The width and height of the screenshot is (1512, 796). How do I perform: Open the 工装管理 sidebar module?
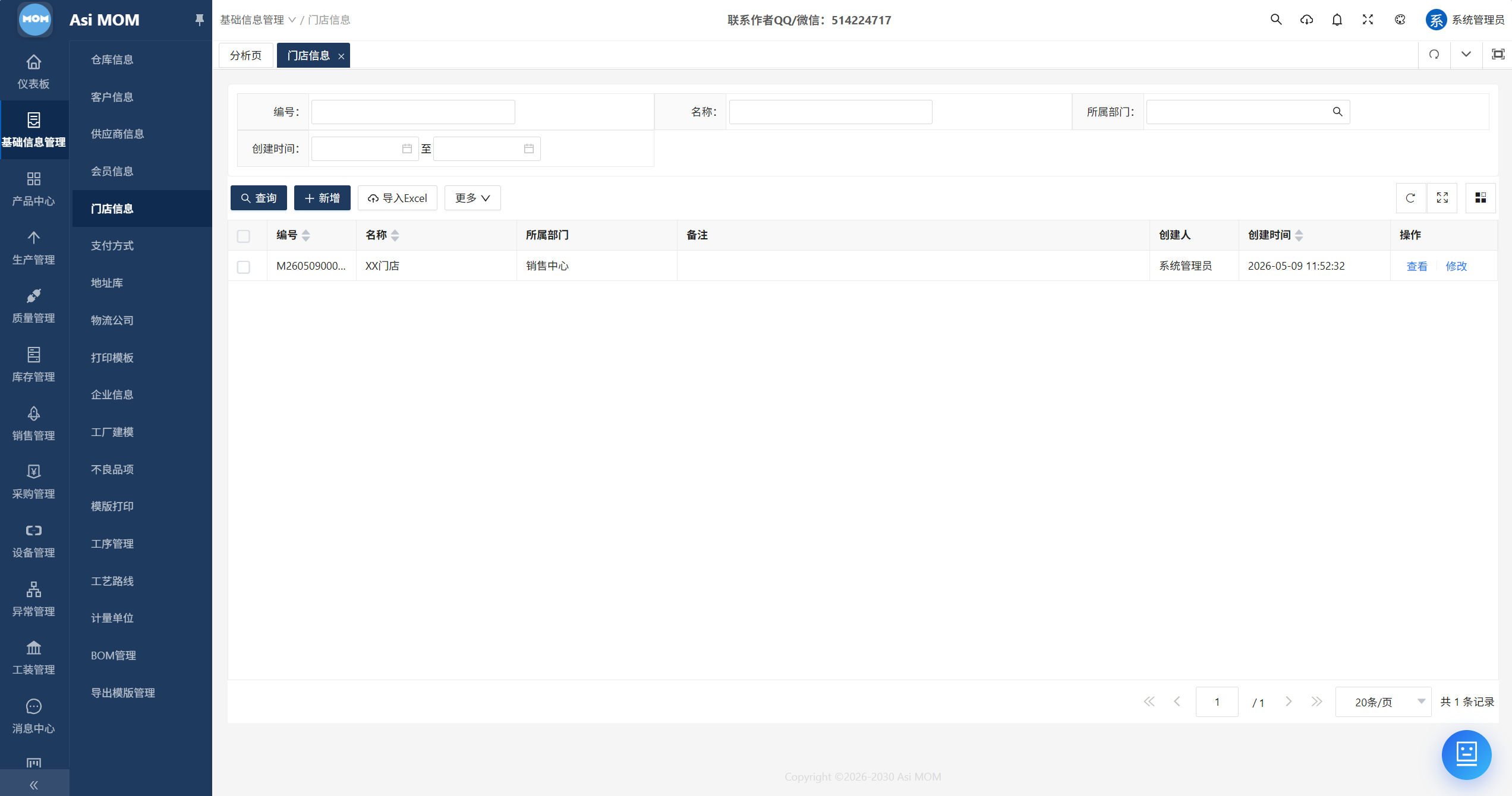click(34, 657)
